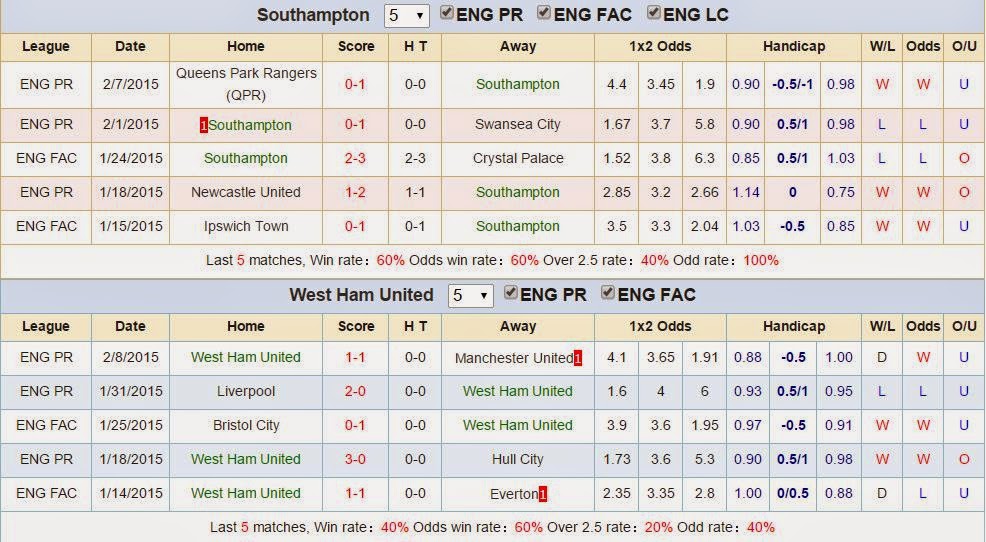
Task: Click red card icon next to Everton
Action: pos(543,494)
